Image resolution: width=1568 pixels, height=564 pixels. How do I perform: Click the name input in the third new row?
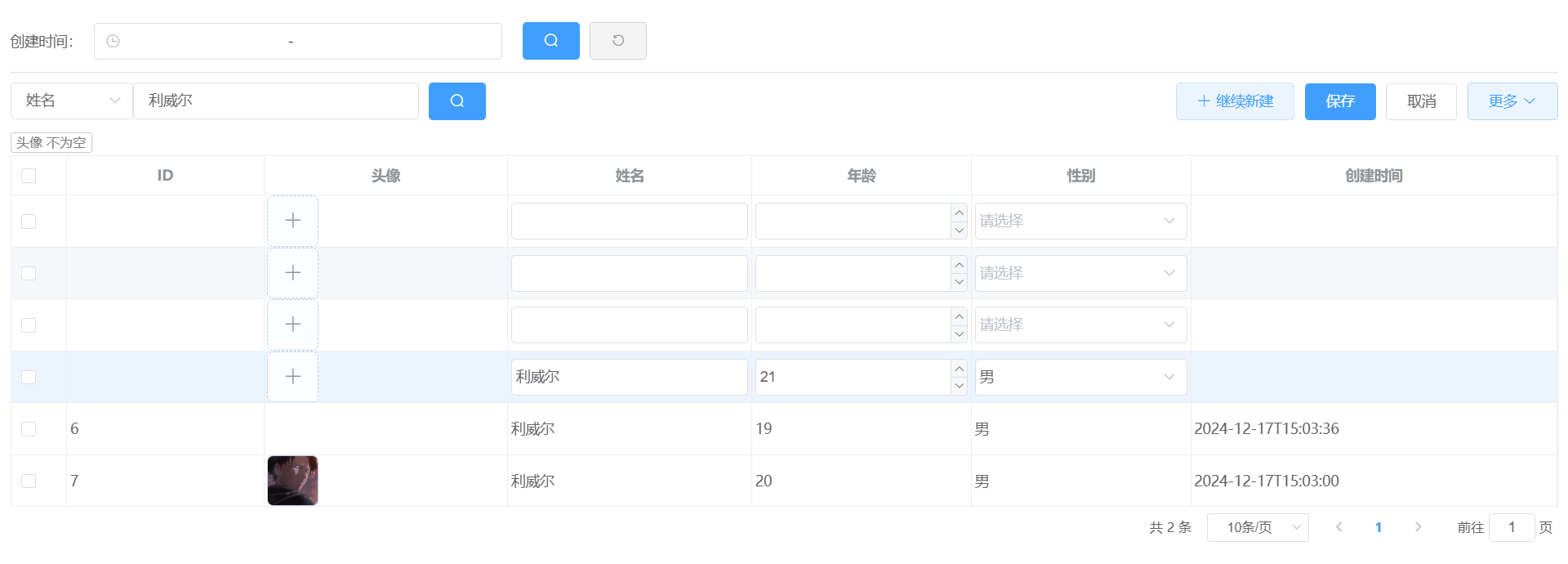click(630, 325)
